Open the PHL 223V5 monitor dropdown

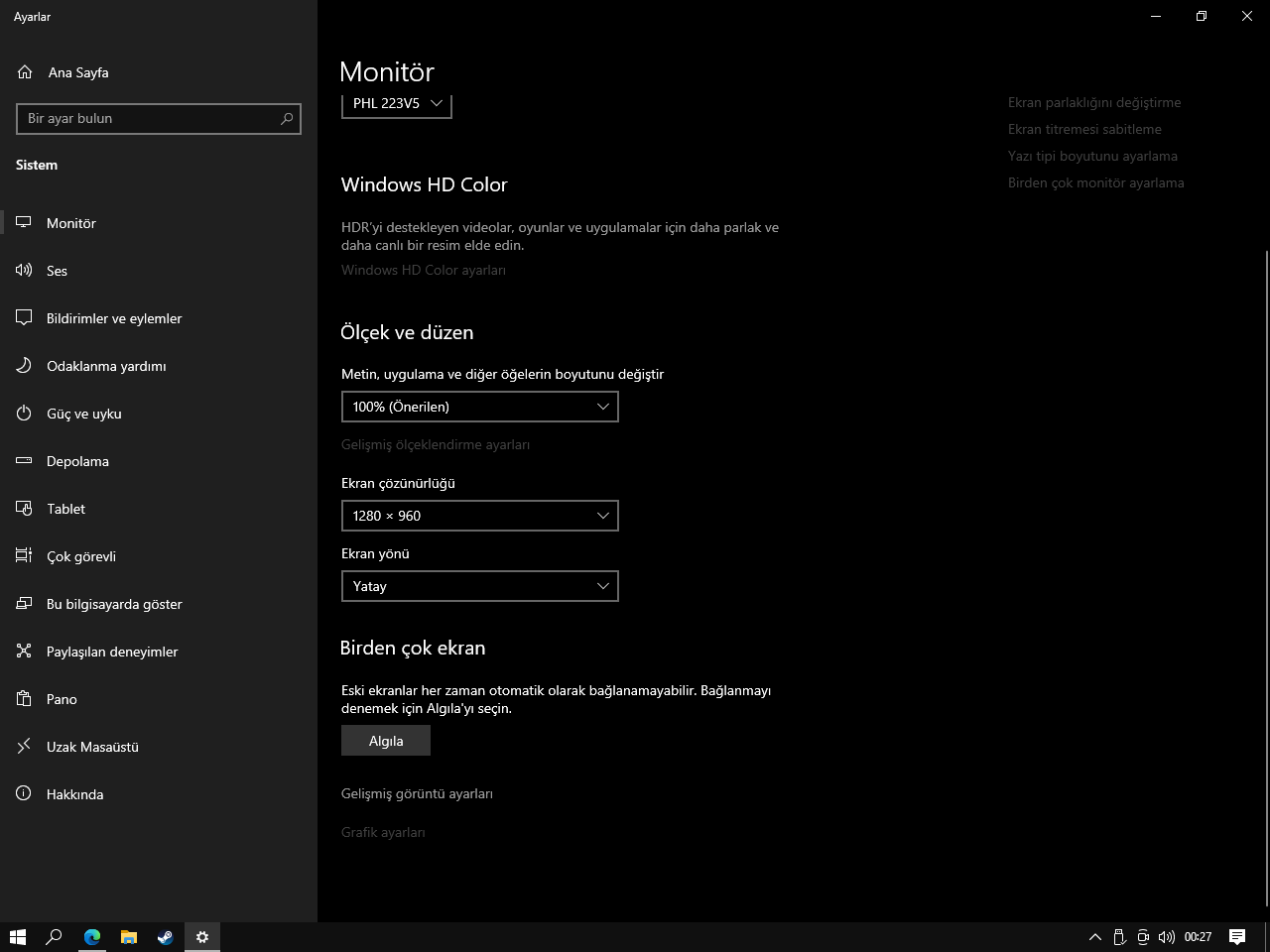click(x=397, y=104)
